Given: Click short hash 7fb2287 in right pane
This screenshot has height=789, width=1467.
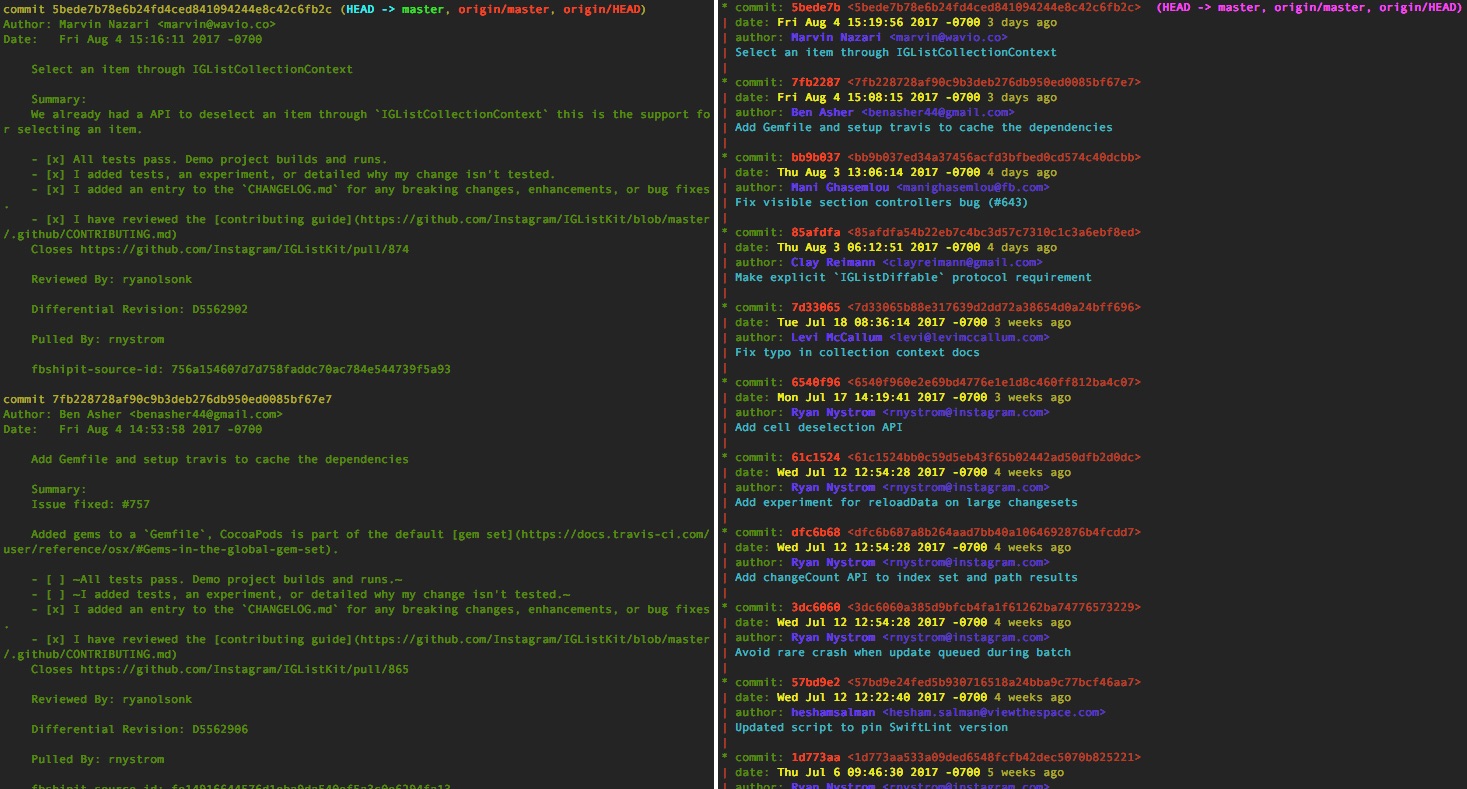Looking at the screenshot, I should [815, 82].
